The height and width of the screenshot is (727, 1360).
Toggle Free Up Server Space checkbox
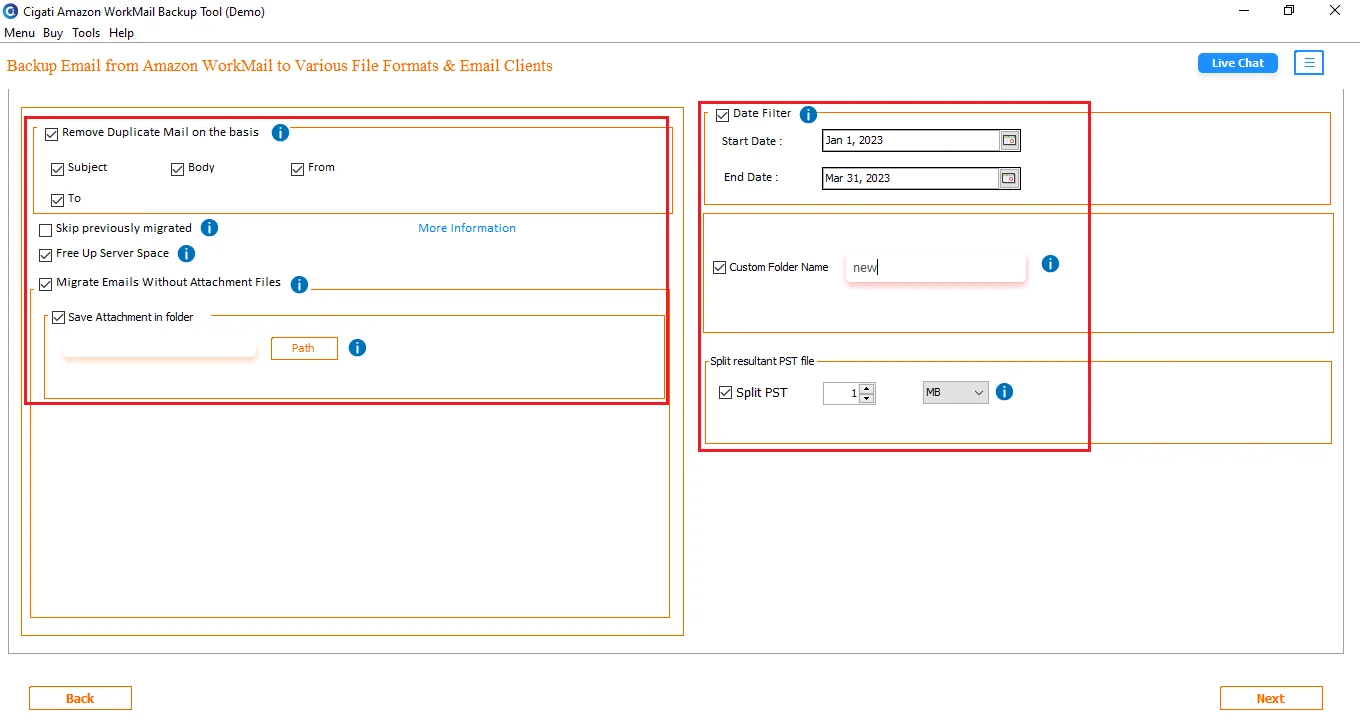click(x=46, y=255)
